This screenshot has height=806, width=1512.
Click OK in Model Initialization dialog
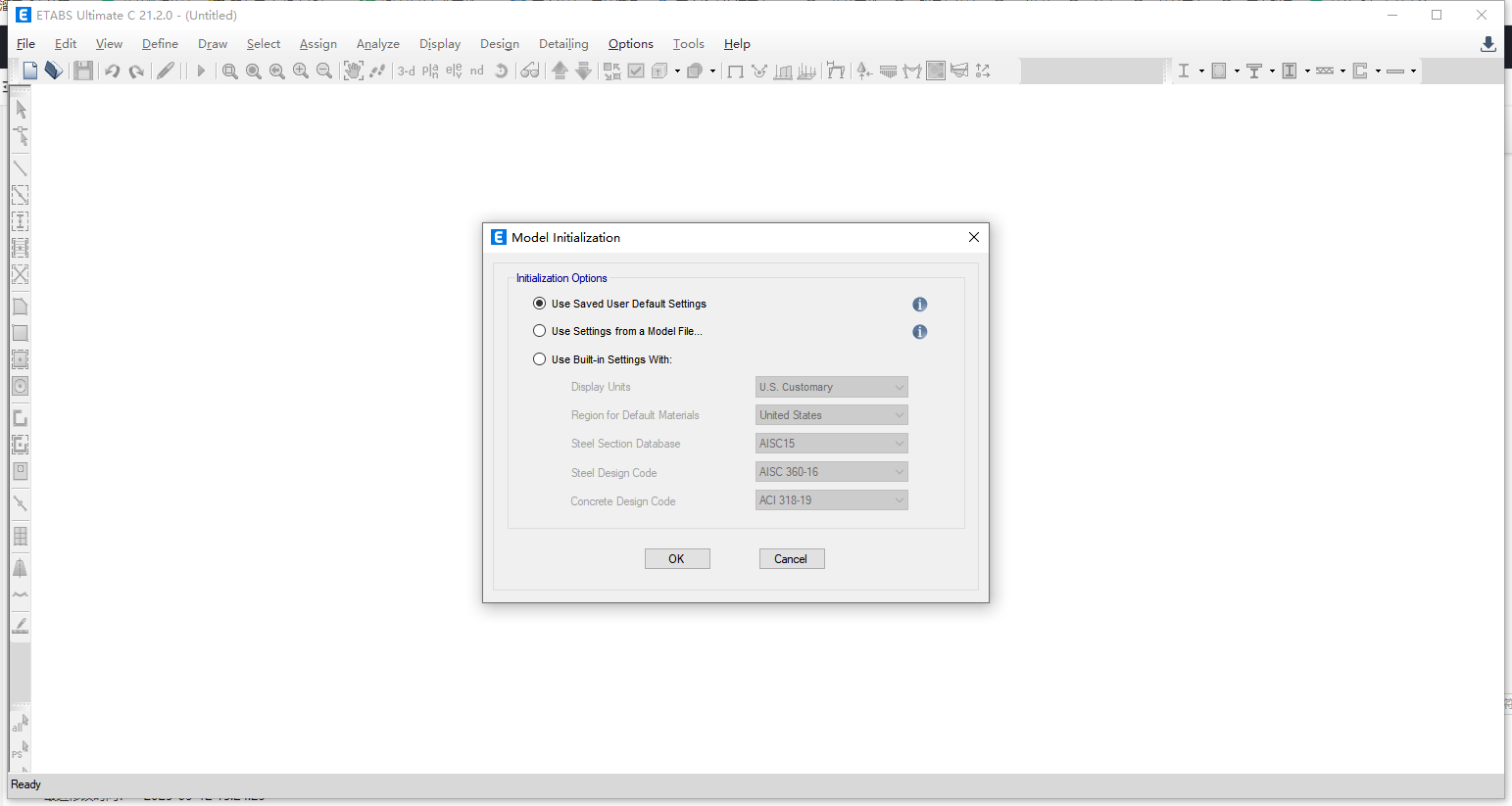[x=677, y=559]
